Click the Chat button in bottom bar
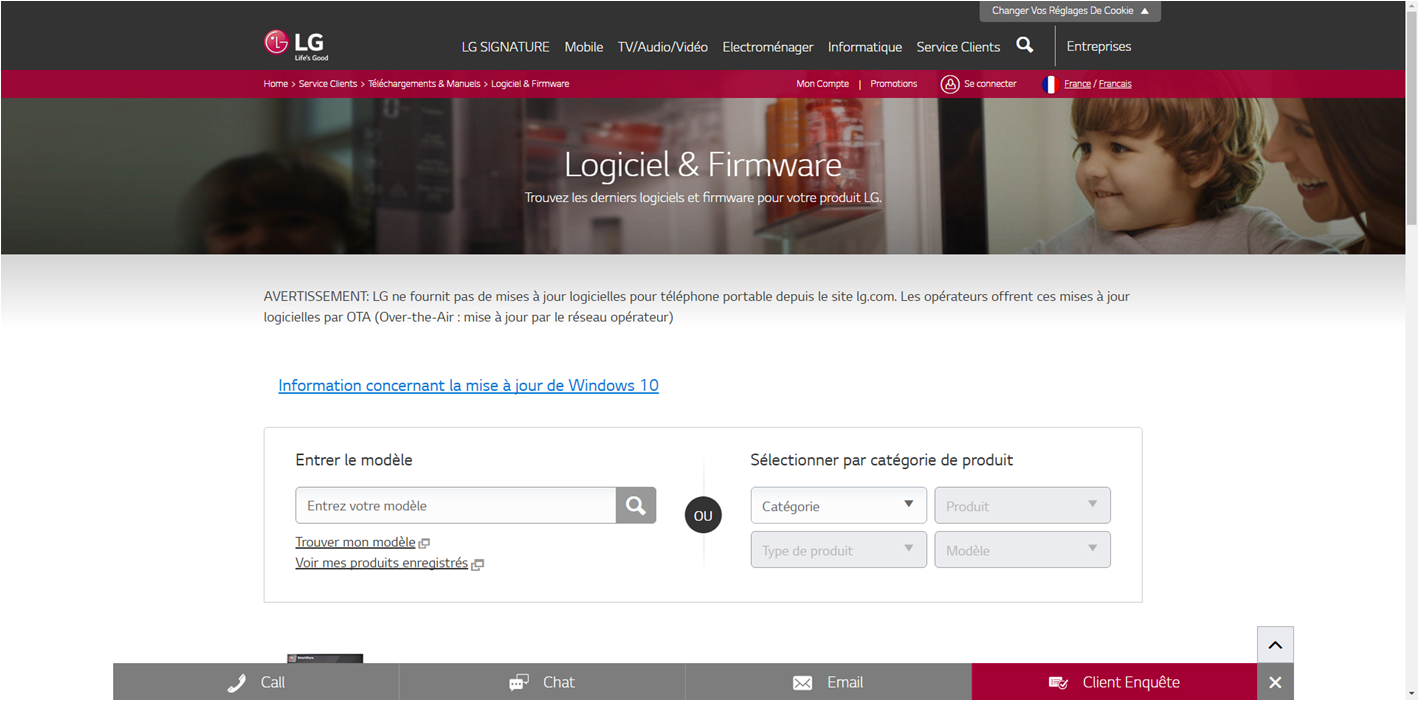Screen dimensions: 1419x701 (x=542, y=682)
